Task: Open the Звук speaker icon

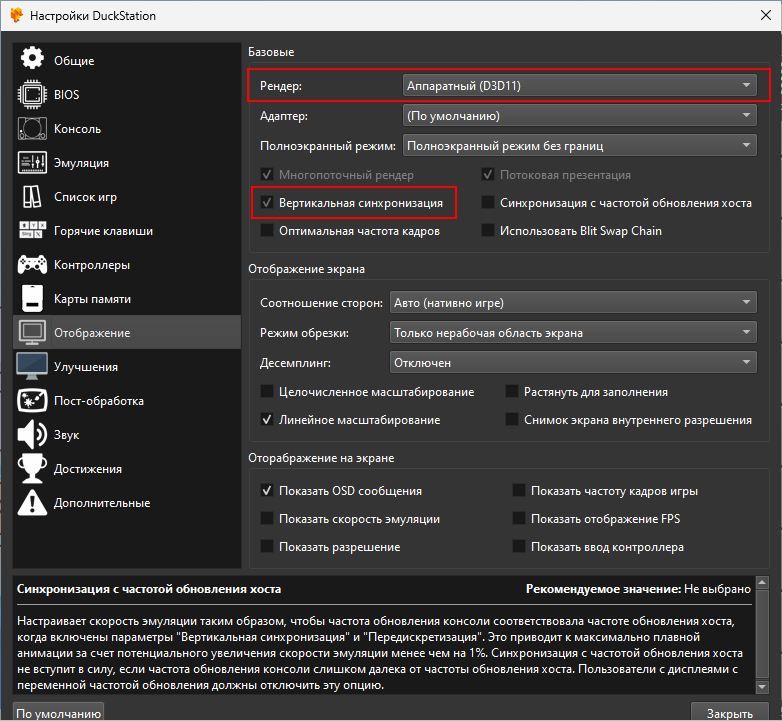Action: [x=32, y=434]
